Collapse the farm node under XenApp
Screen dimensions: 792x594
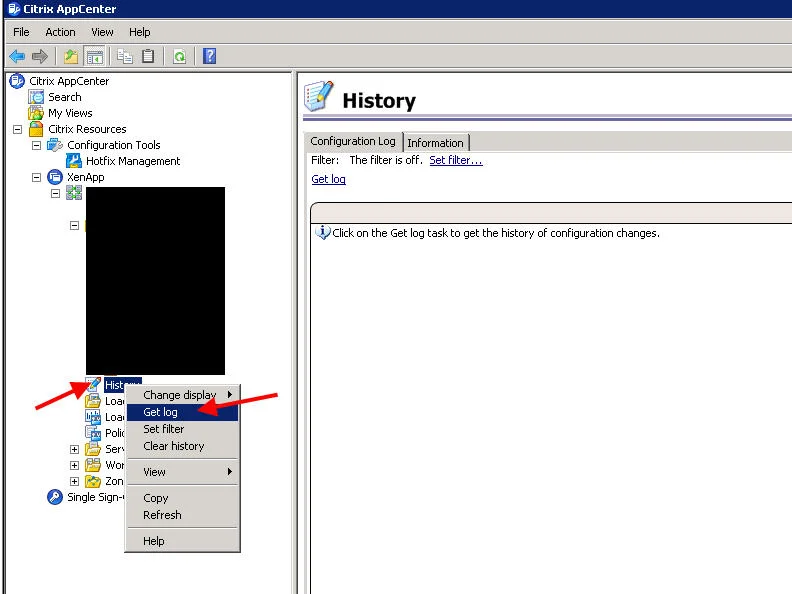(56, 193)
